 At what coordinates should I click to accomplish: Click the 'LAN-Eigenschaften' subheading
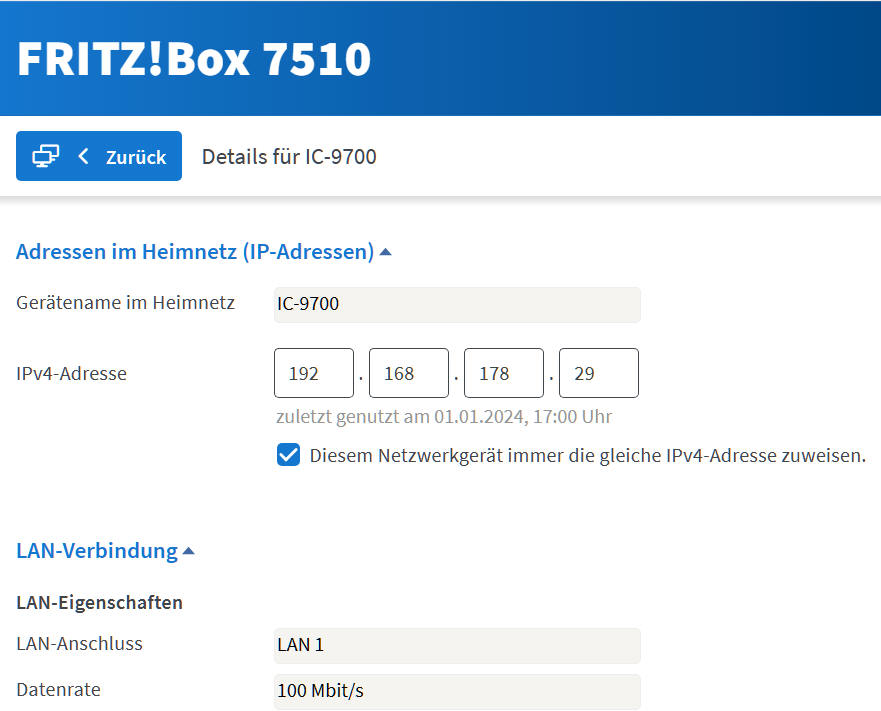(x=99, y=603)
